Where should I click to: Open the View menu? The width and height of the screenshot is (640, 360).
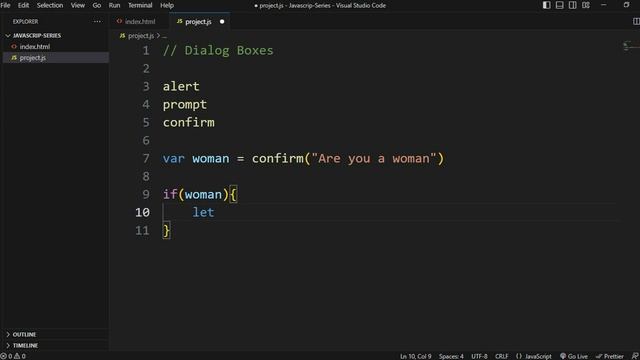tap(78, 5)
